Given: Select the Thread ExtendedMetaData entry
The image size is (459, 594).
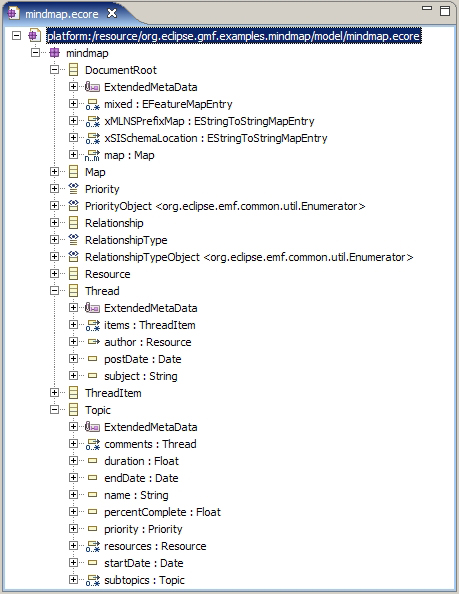Looking at the screenshot, I should (151, 308).
